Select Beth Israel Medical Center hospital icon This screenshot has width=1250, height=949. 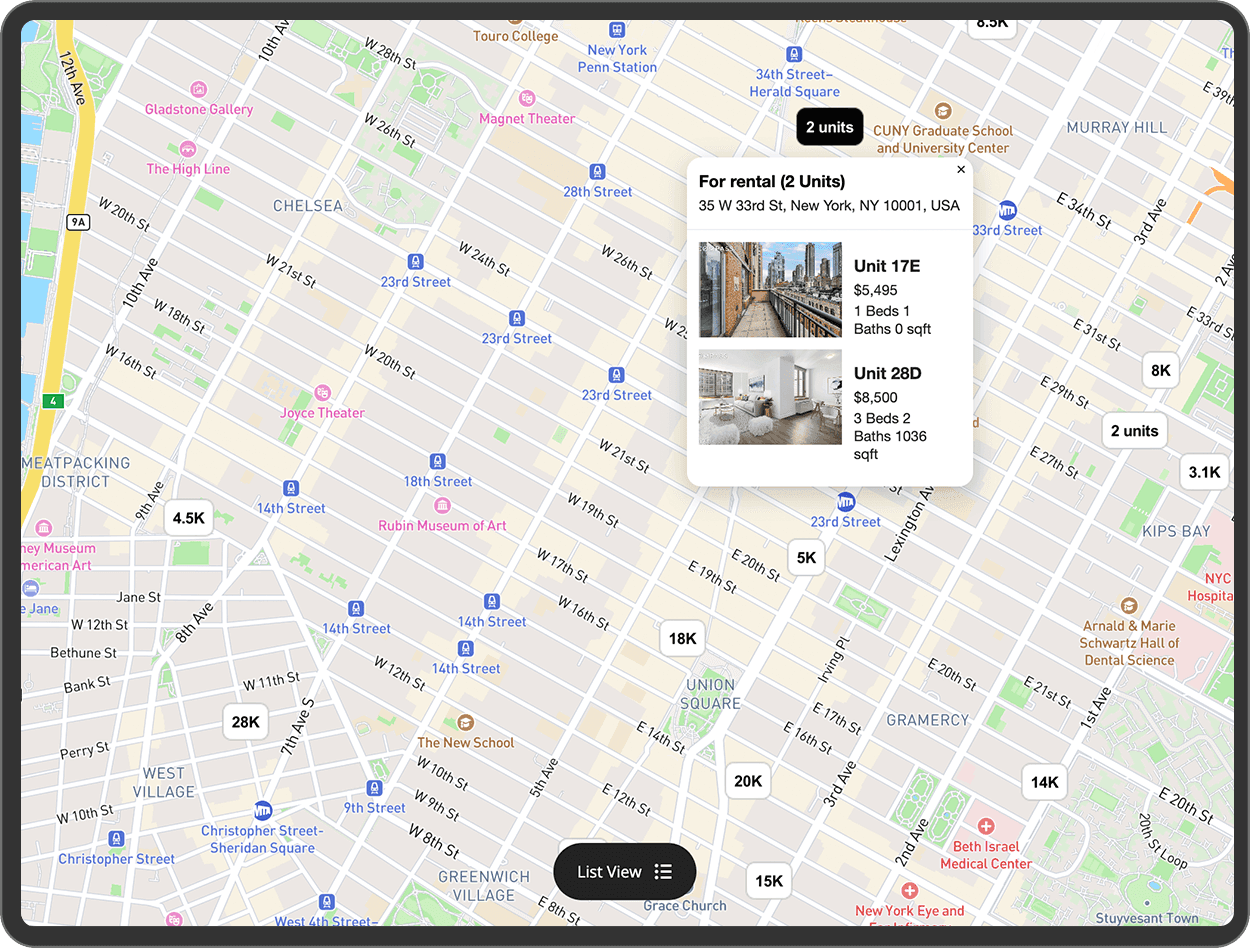986,826
